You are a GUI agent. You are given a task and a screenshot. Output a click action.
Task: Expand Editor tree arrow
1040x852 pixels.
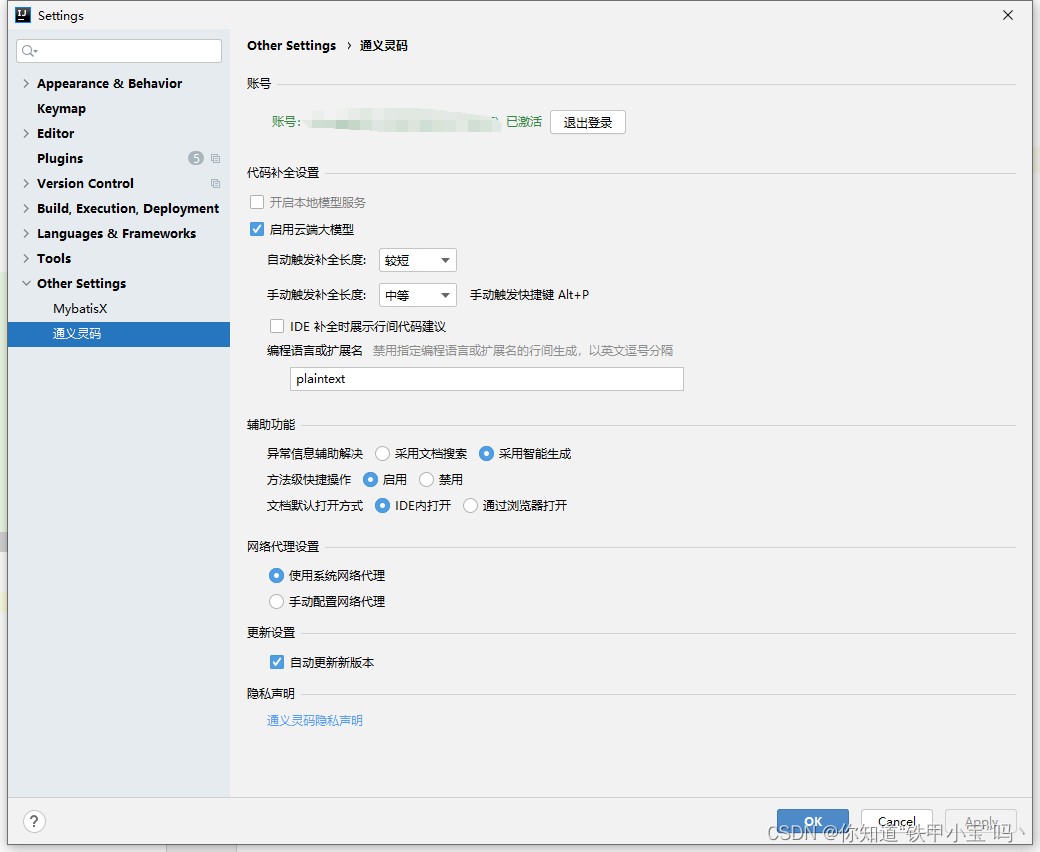tap(26, 133)
